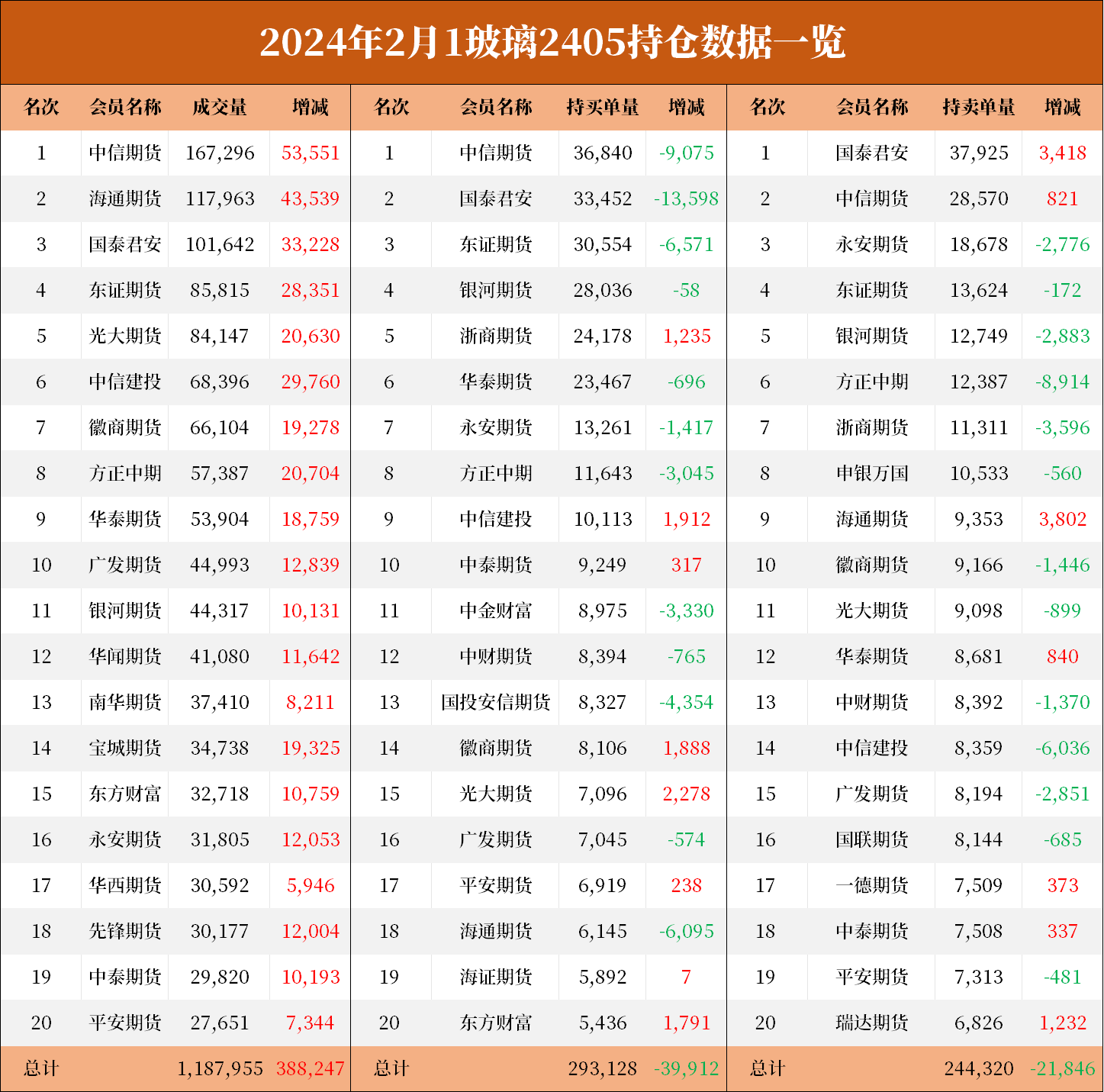Click the green value -13,598
This screenshot has height=1092, width=1104.
click(687, 198)
